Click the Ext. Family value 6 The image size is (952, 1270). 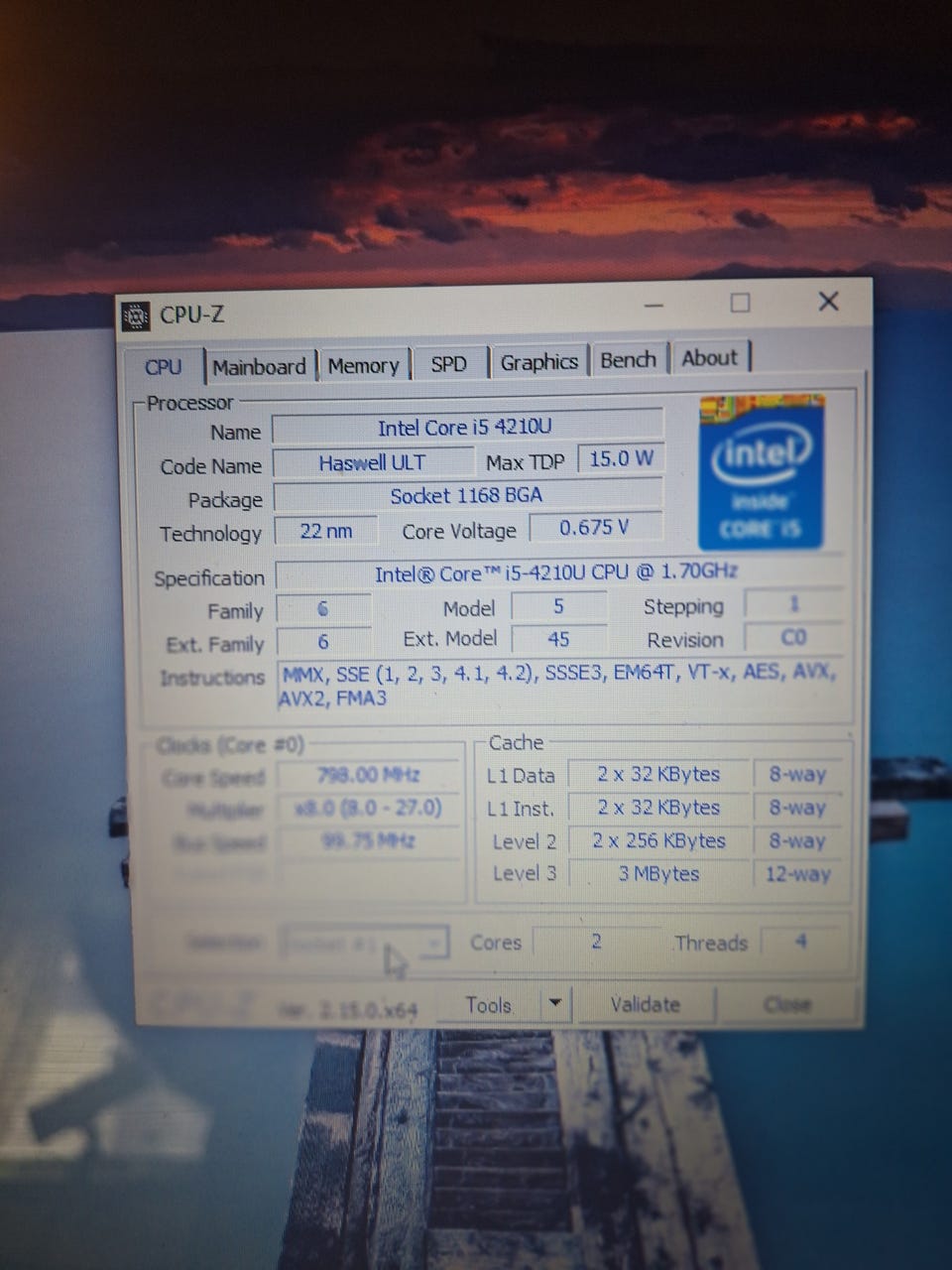pyautogui.click(x=323, y=642)
